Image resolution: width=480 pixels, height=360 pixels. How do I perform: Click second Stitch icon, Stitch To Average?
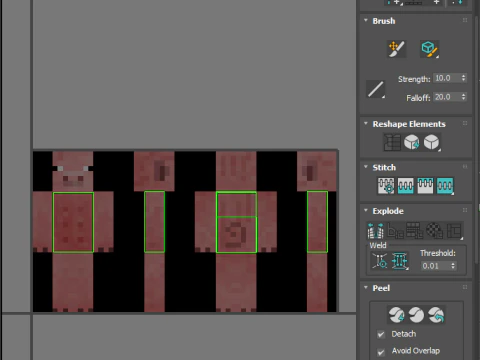click(x=405, y=185)
